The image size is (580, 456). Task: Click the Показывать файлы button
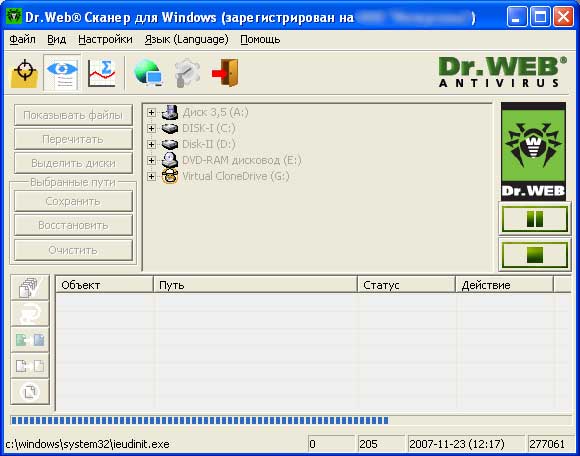coord(73,115)
